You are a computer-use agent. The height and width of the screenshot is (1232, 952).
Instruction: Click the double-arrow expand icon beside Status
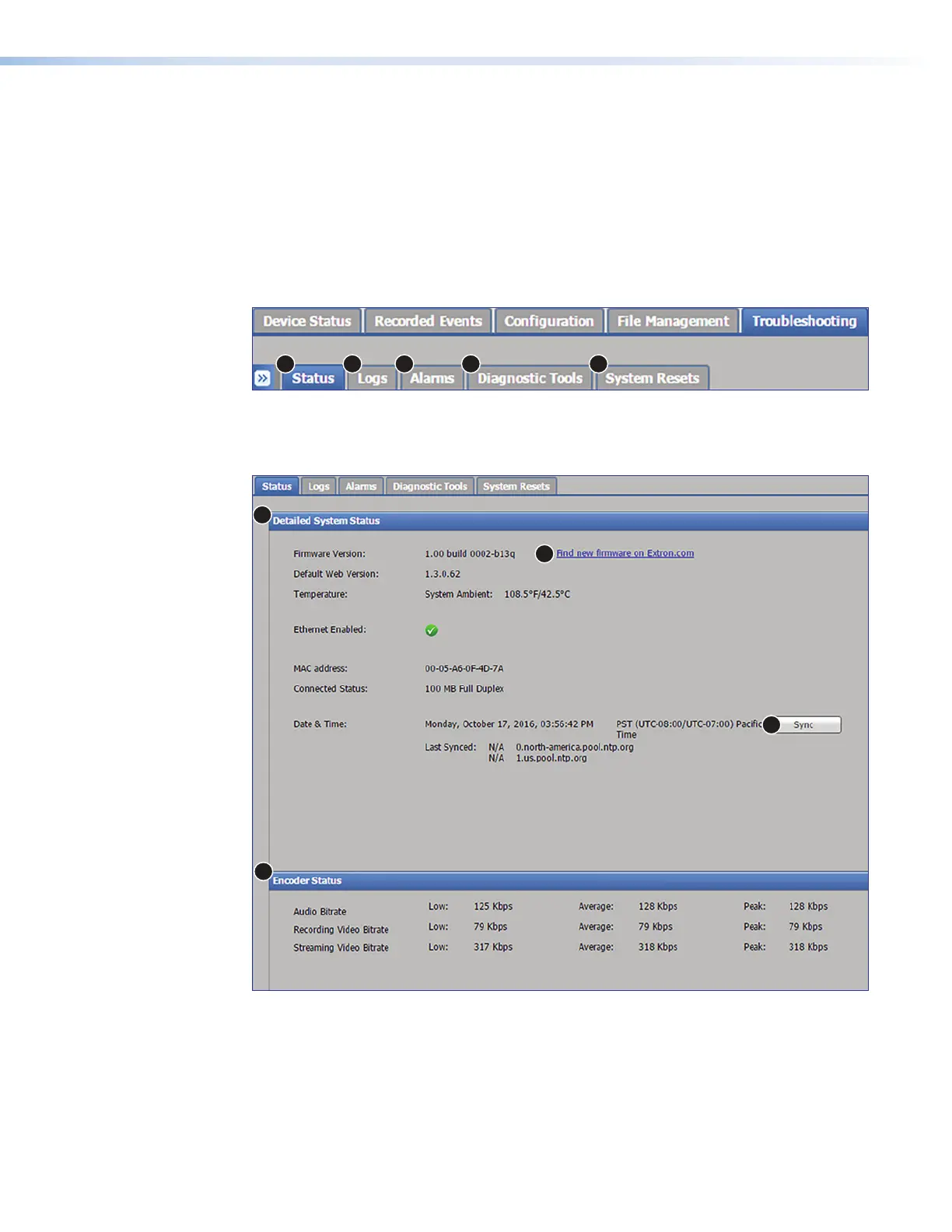pos(263,378)
